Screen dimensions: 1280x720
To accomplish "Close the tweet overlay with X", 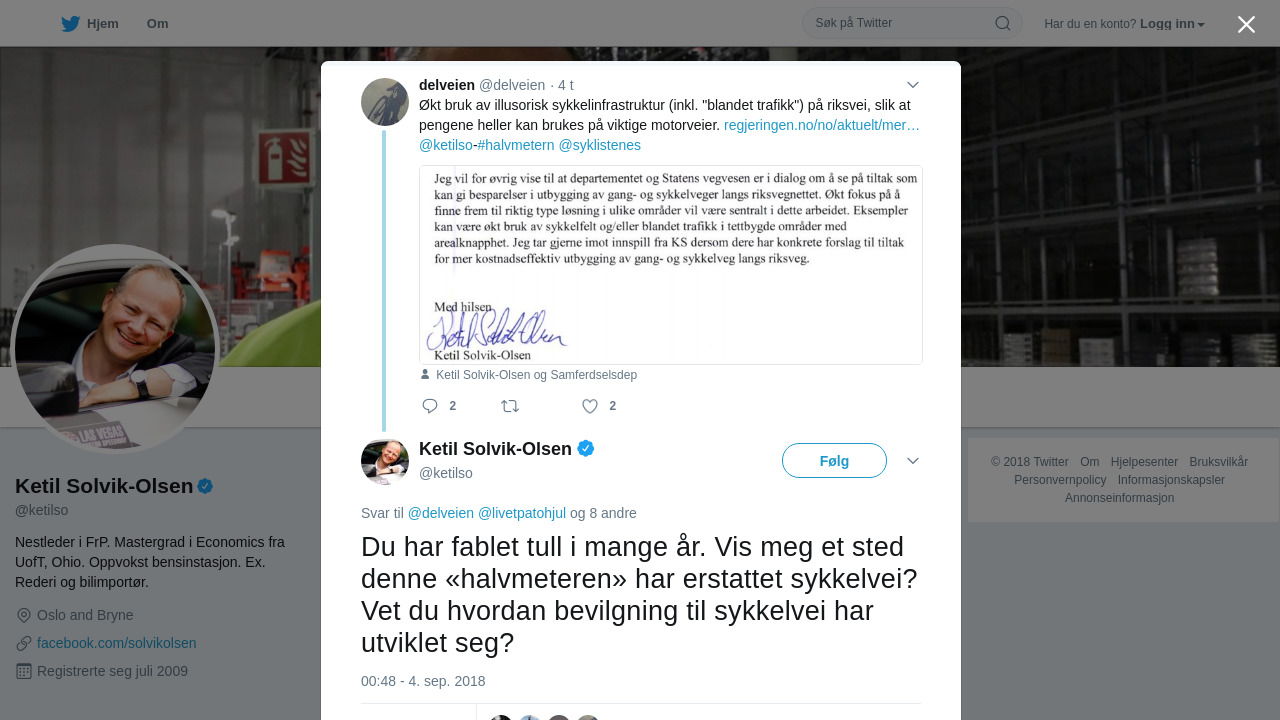I will 1246,24.
